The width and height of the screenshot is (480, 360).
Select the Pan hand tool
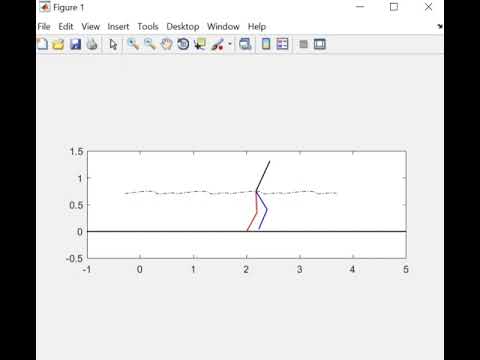point(166,44)
